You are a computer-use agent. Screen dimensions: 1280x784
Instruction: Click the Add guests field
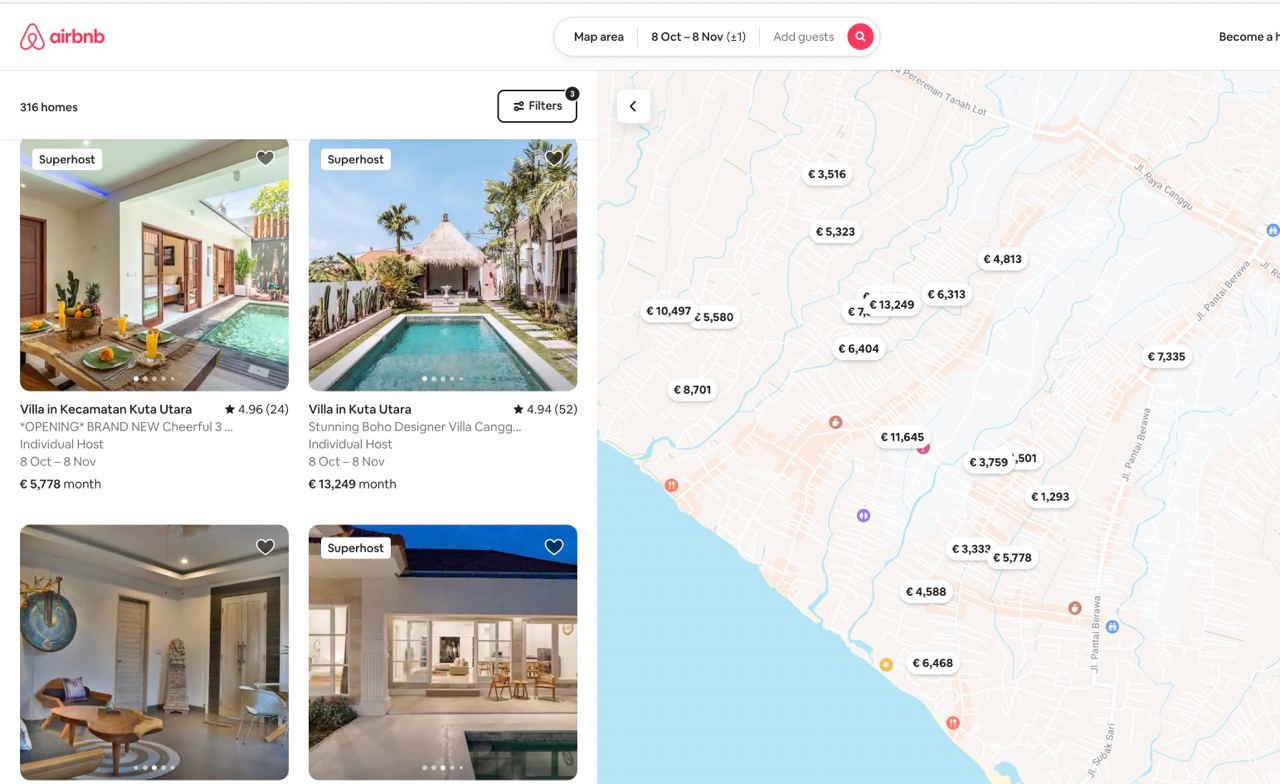tap(803, 37)
